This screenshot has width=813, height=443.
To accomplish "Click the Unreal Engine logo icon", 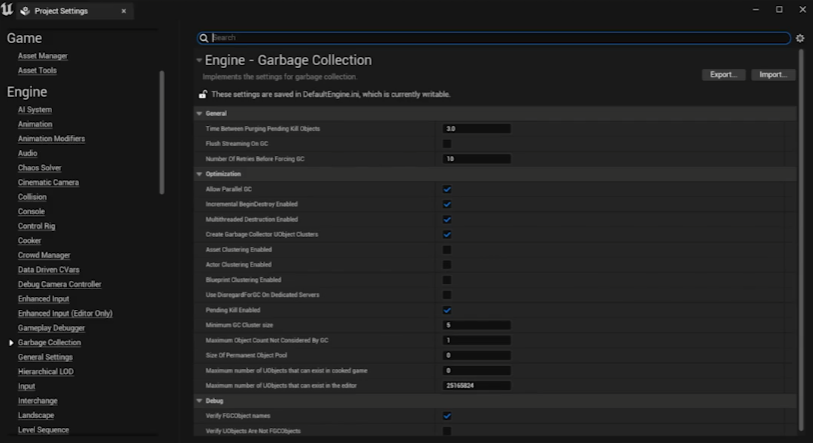I will coord(7,9).
